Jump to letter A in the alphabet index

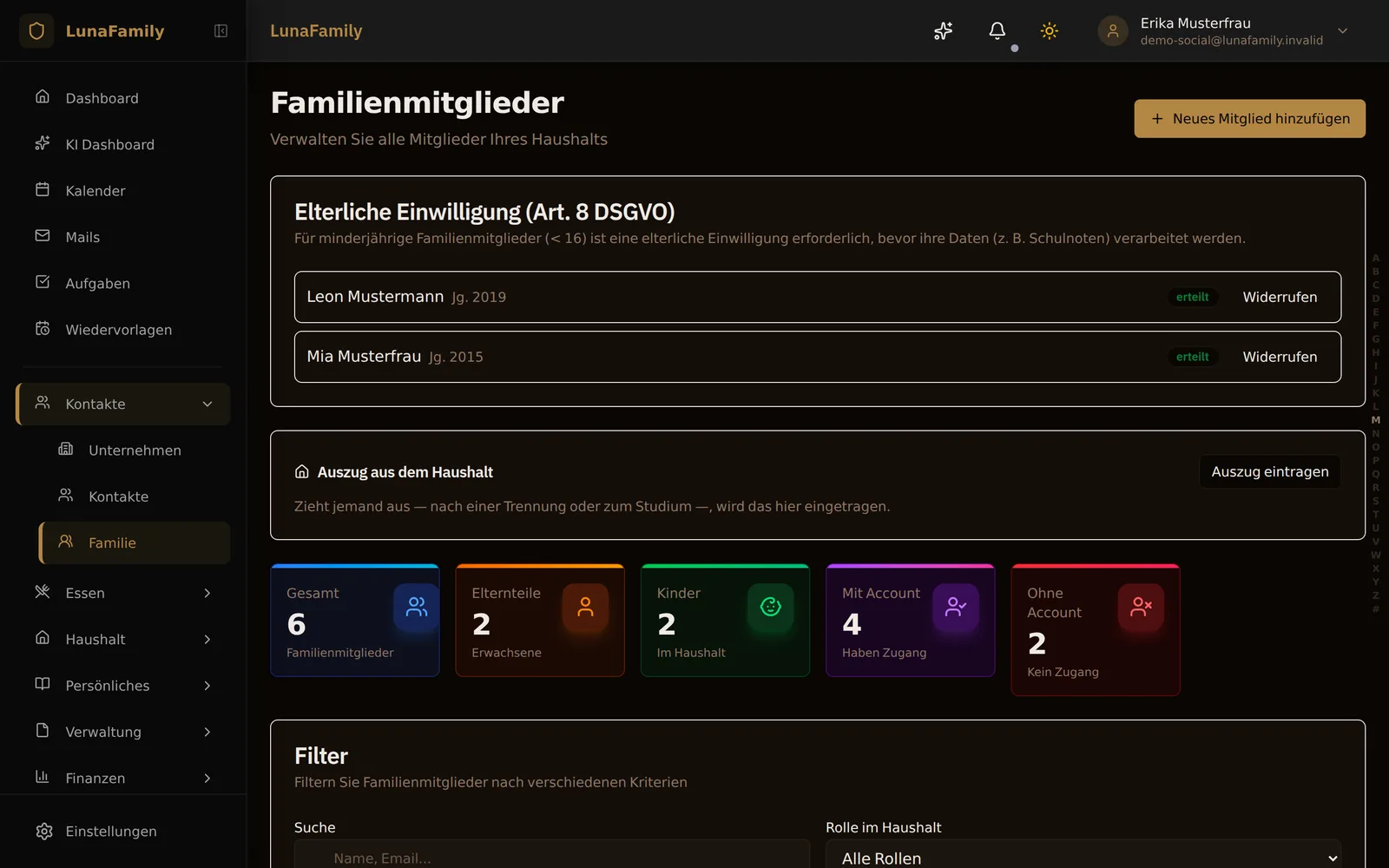(x=1376, y=258)
